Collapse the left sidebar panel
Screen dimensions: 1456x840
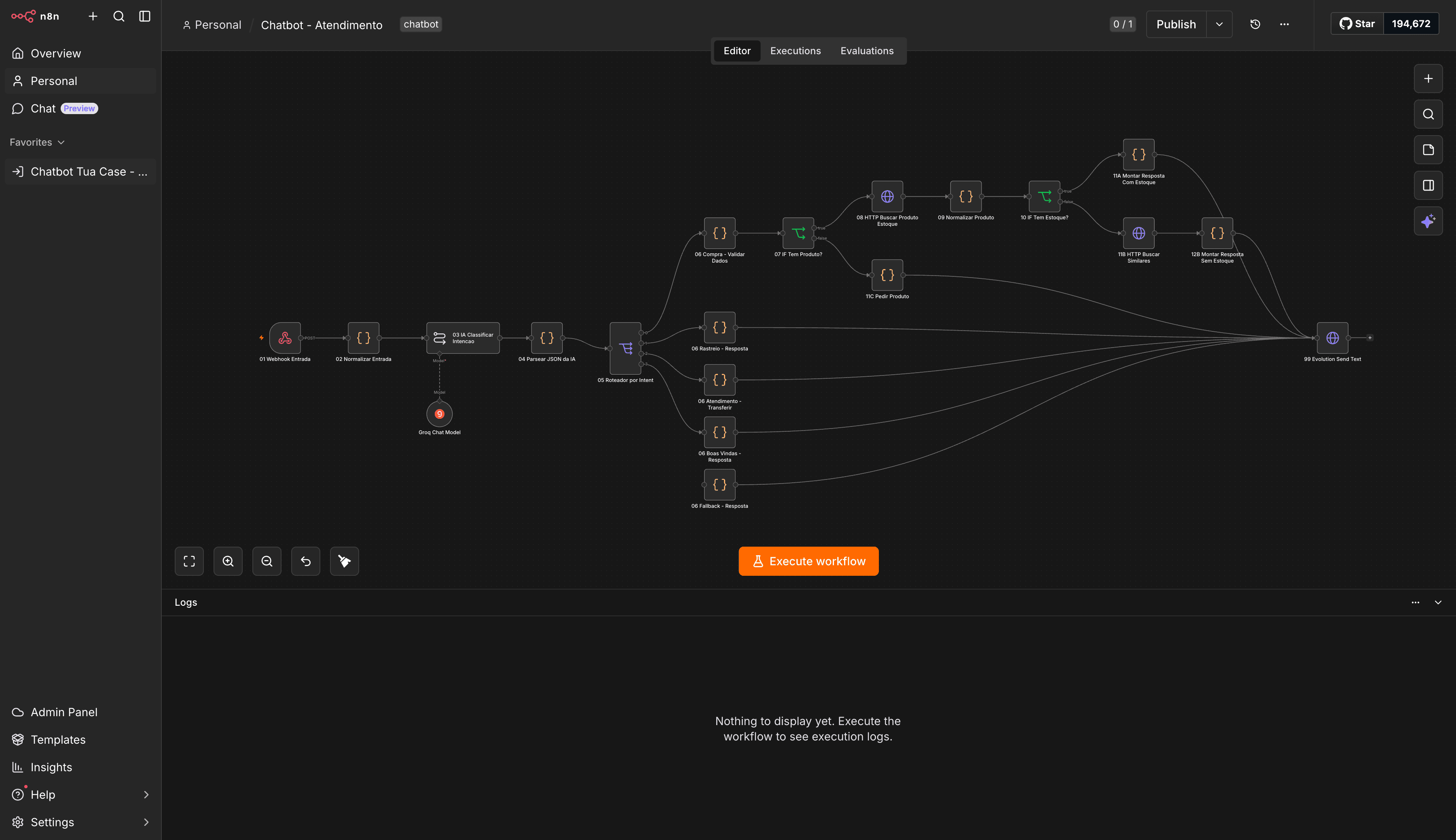145,16
